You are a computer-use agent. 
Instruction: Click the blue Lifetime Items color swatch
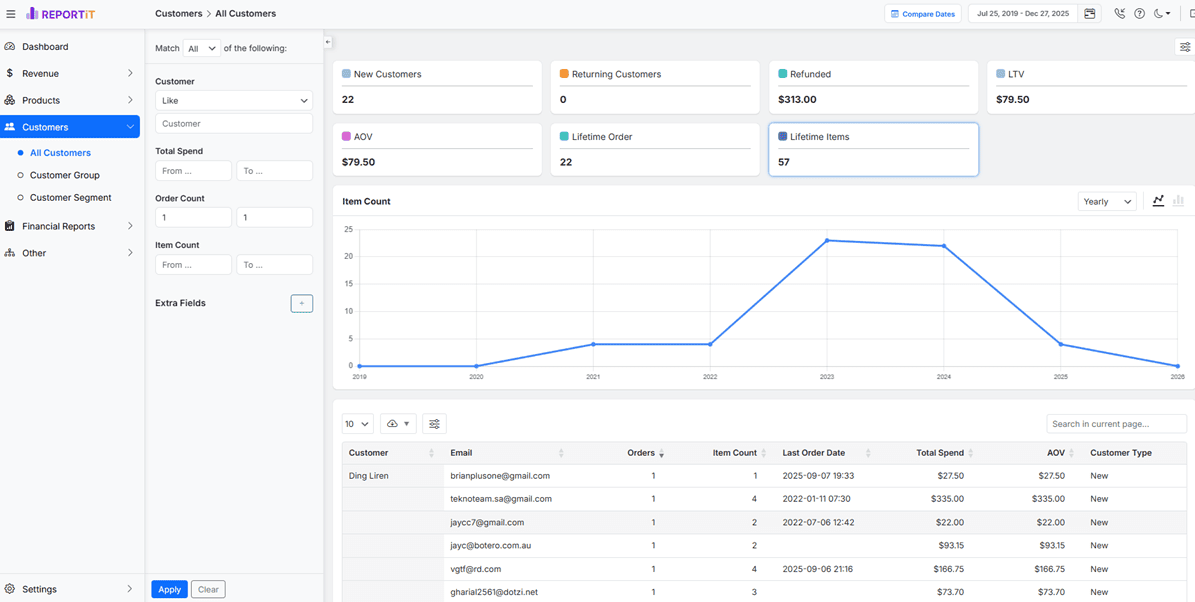[782, 137]
